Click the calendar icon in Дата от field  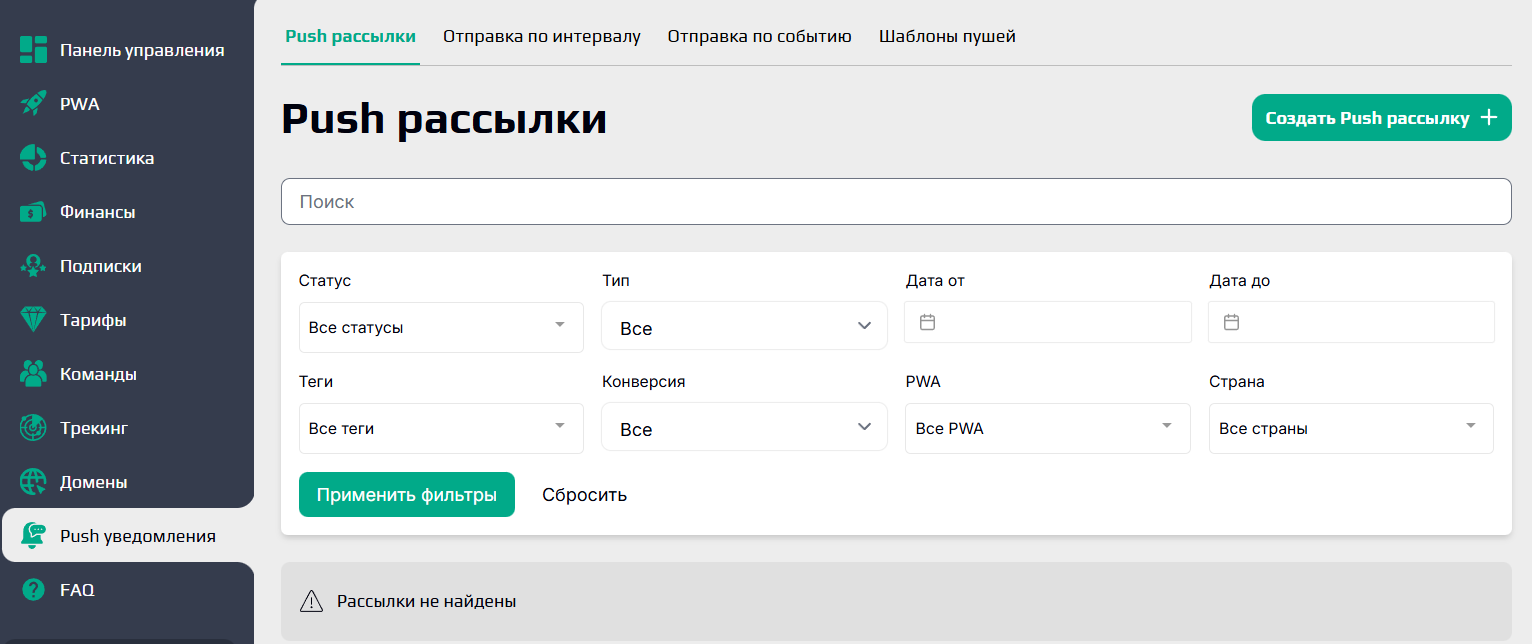coord(929,321)
